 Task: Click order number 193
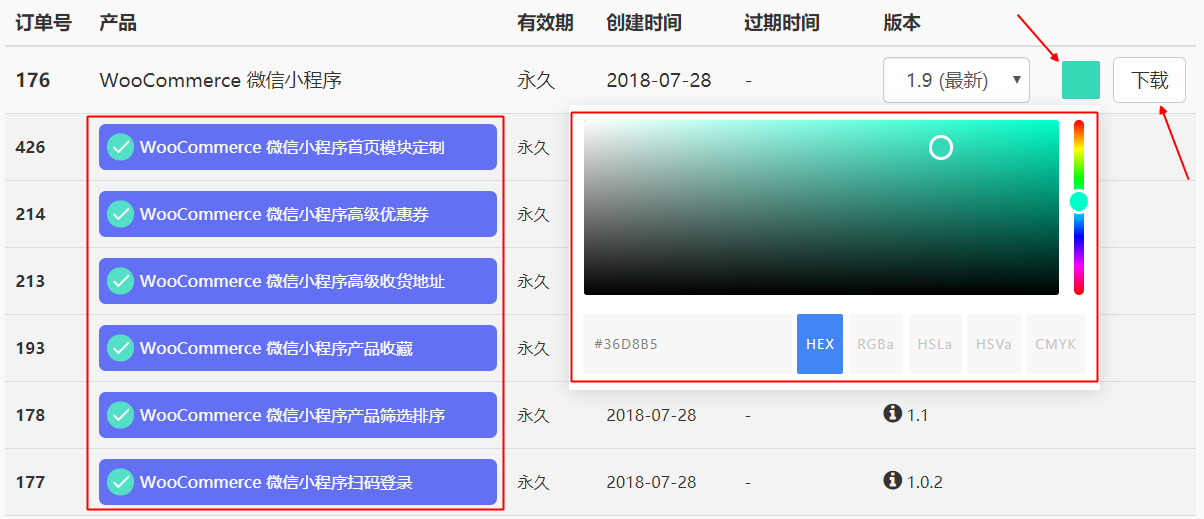click(x=30, y=348)
